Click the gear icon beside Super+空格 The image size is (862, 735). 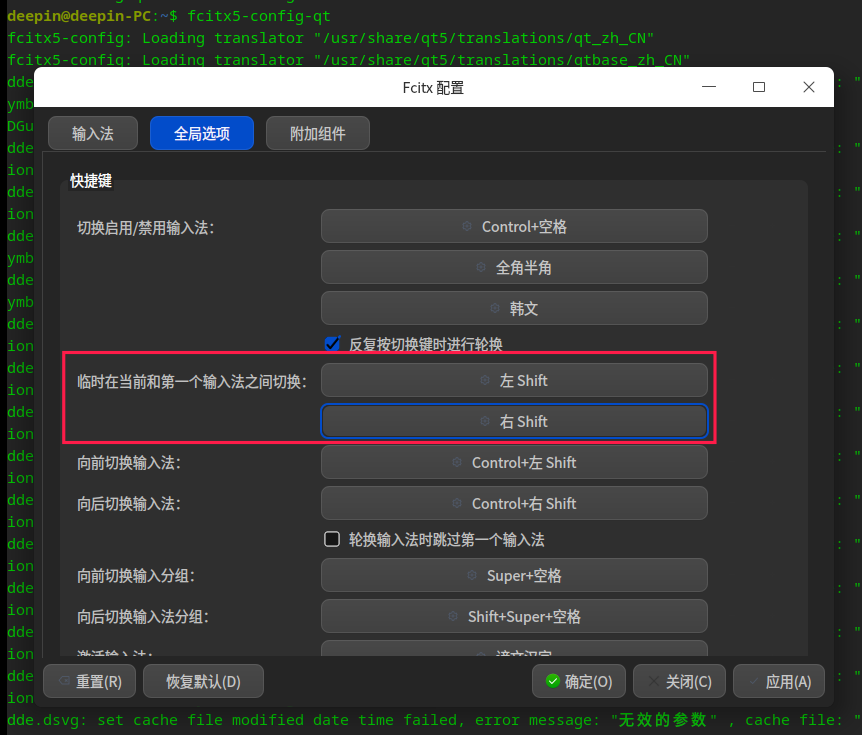tap(472, 575)
